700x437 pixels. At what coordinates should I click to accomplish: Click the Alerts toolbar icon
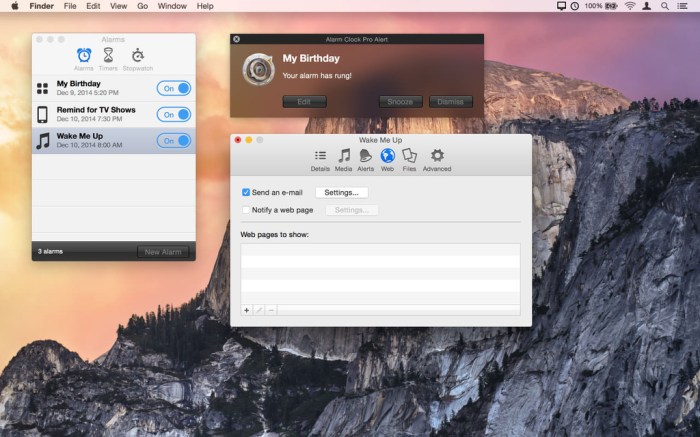point(366,156)
